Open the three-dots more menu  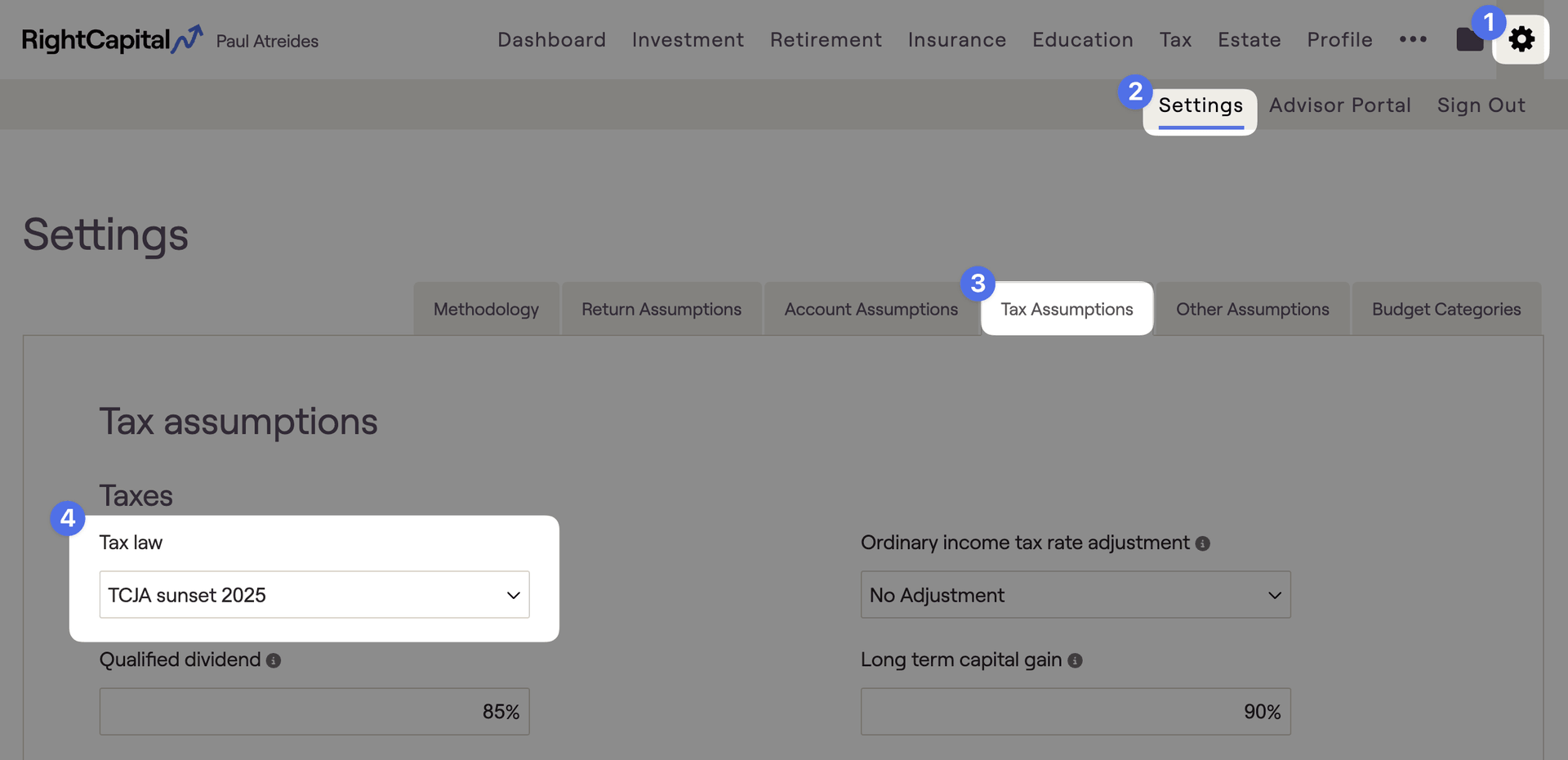click(x=1413, y=39)
